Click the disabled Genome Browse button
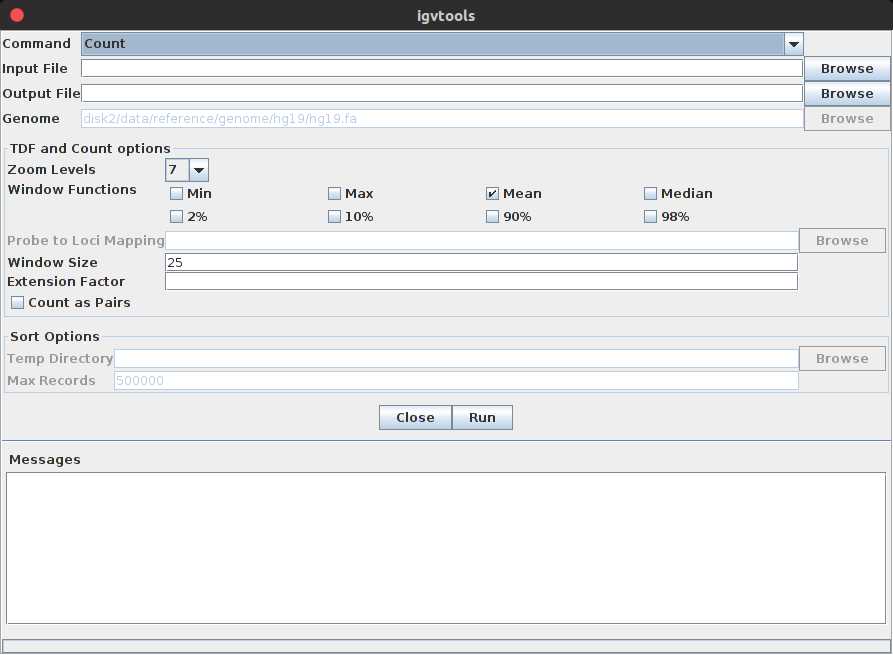 (847, 118)
